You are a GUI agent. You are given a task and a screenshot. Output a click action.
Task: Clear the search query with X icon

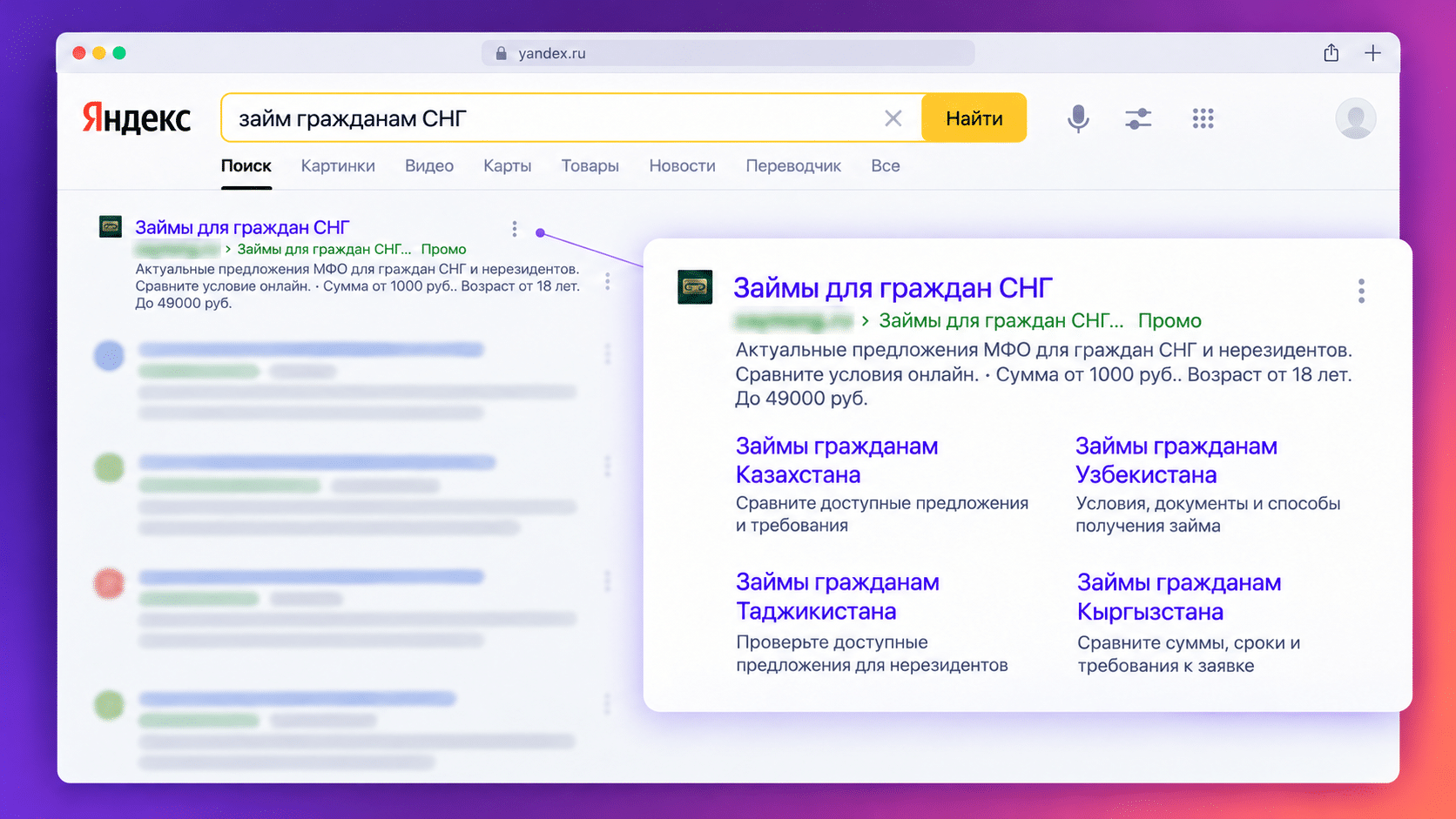(x=893, y=118)
